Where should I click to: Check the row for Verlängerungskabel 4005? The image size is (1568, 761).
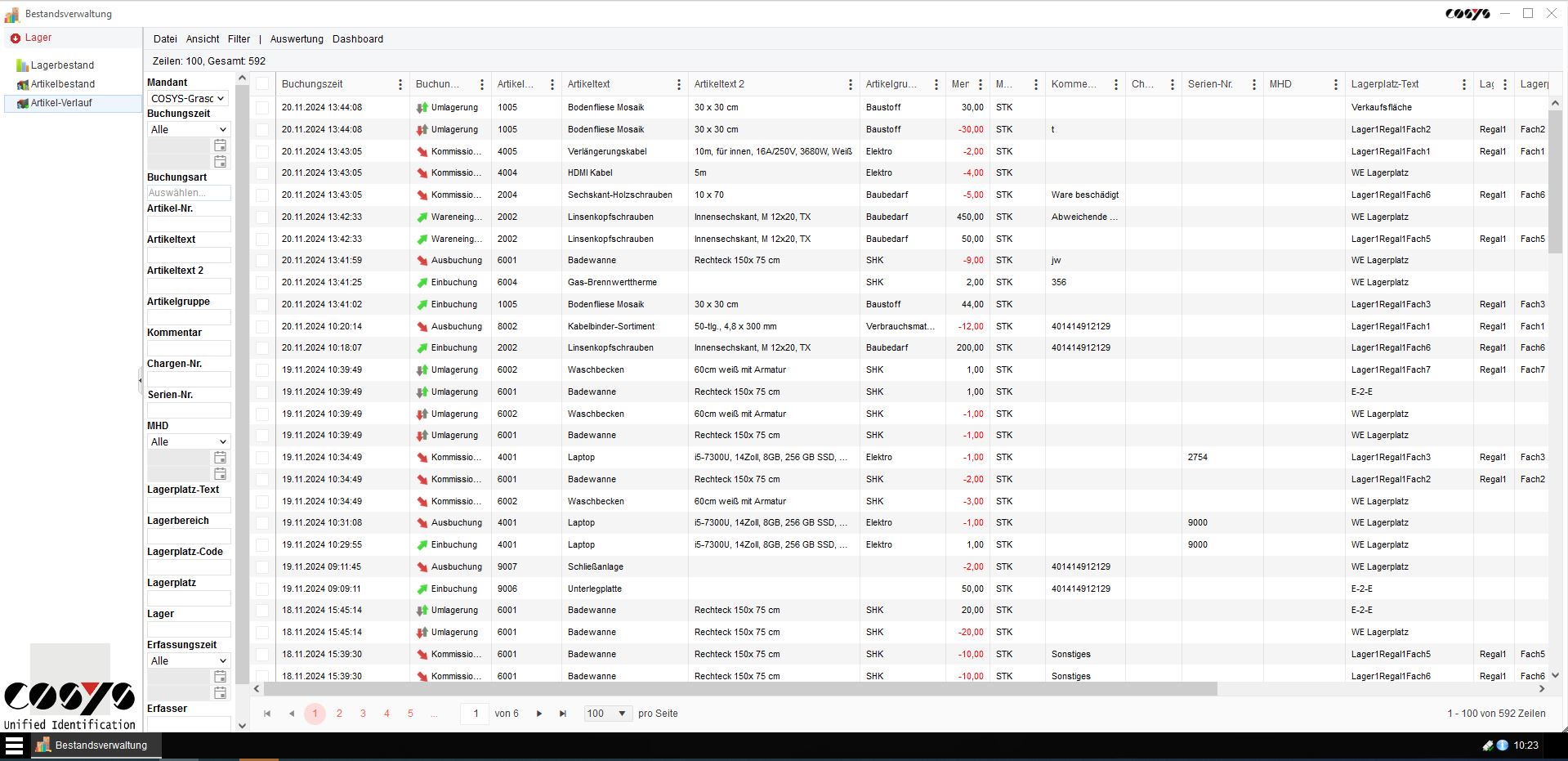click(x=262, y=151)
